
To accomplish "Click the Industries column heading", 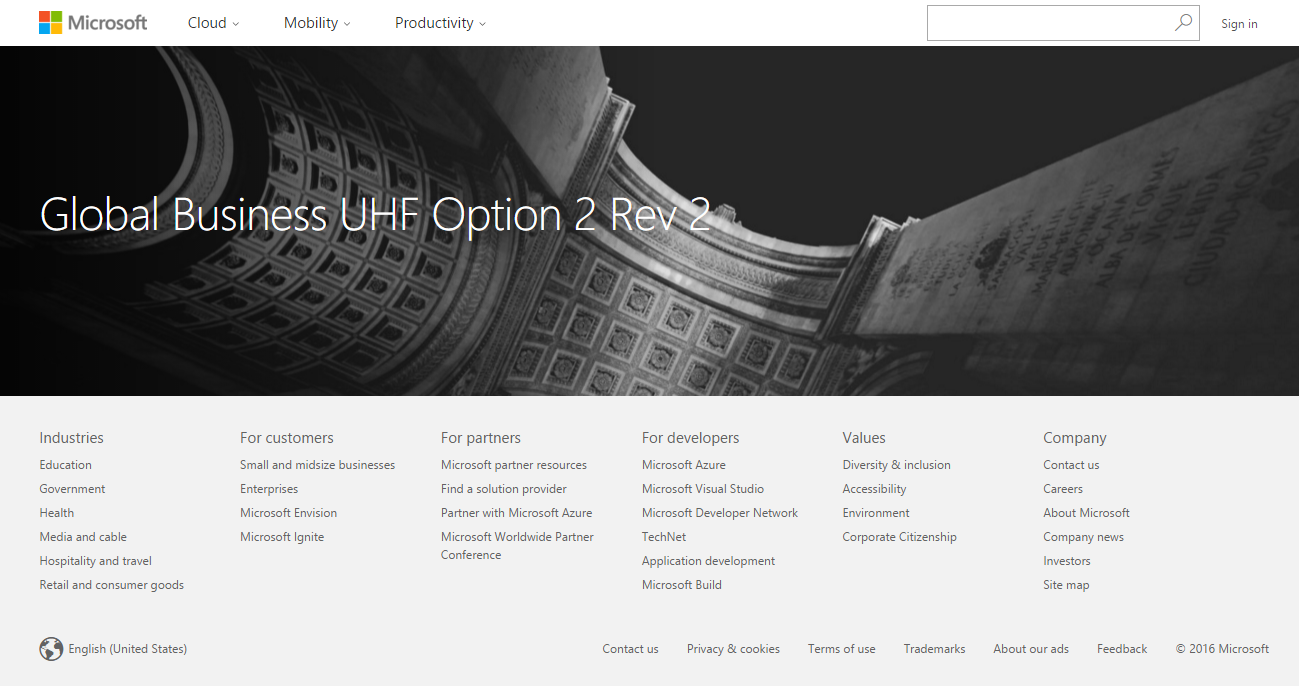I will [x=72, y=438].
